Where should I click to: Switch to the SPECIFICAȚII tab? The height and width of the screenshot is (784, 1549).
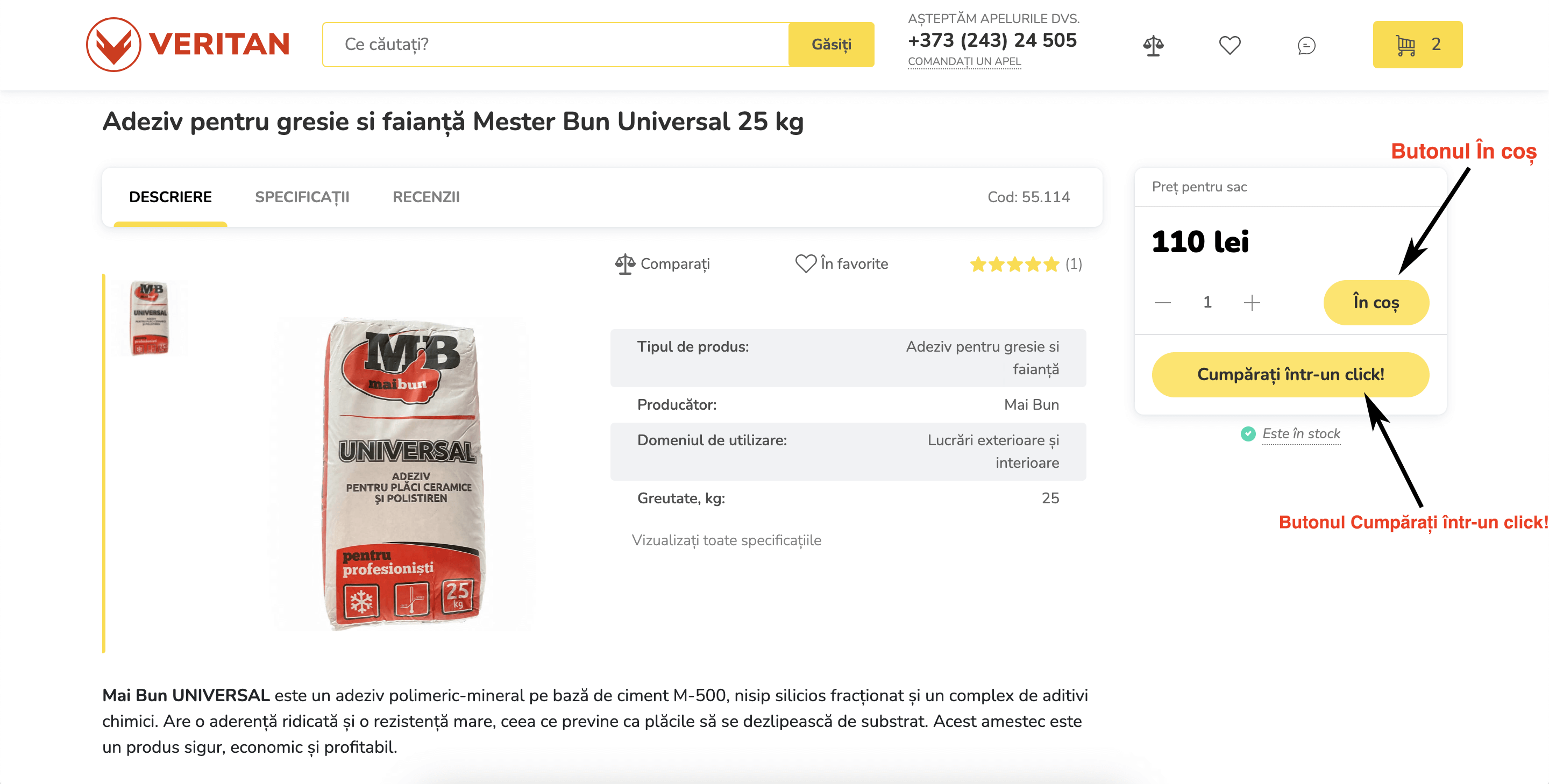pyautogui.click(x=302, y=197)
